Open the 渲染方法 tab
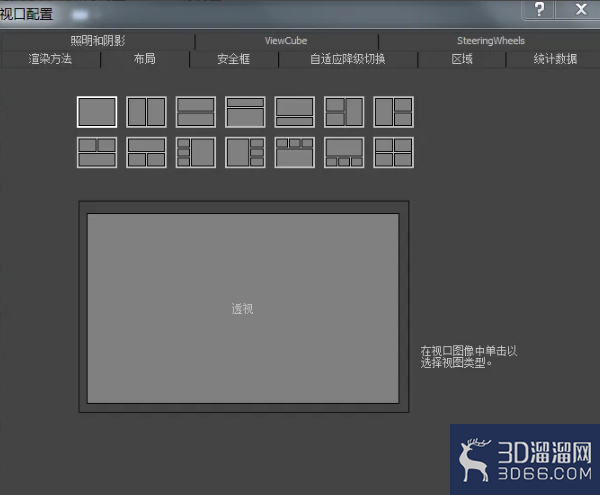 [50, 59]
